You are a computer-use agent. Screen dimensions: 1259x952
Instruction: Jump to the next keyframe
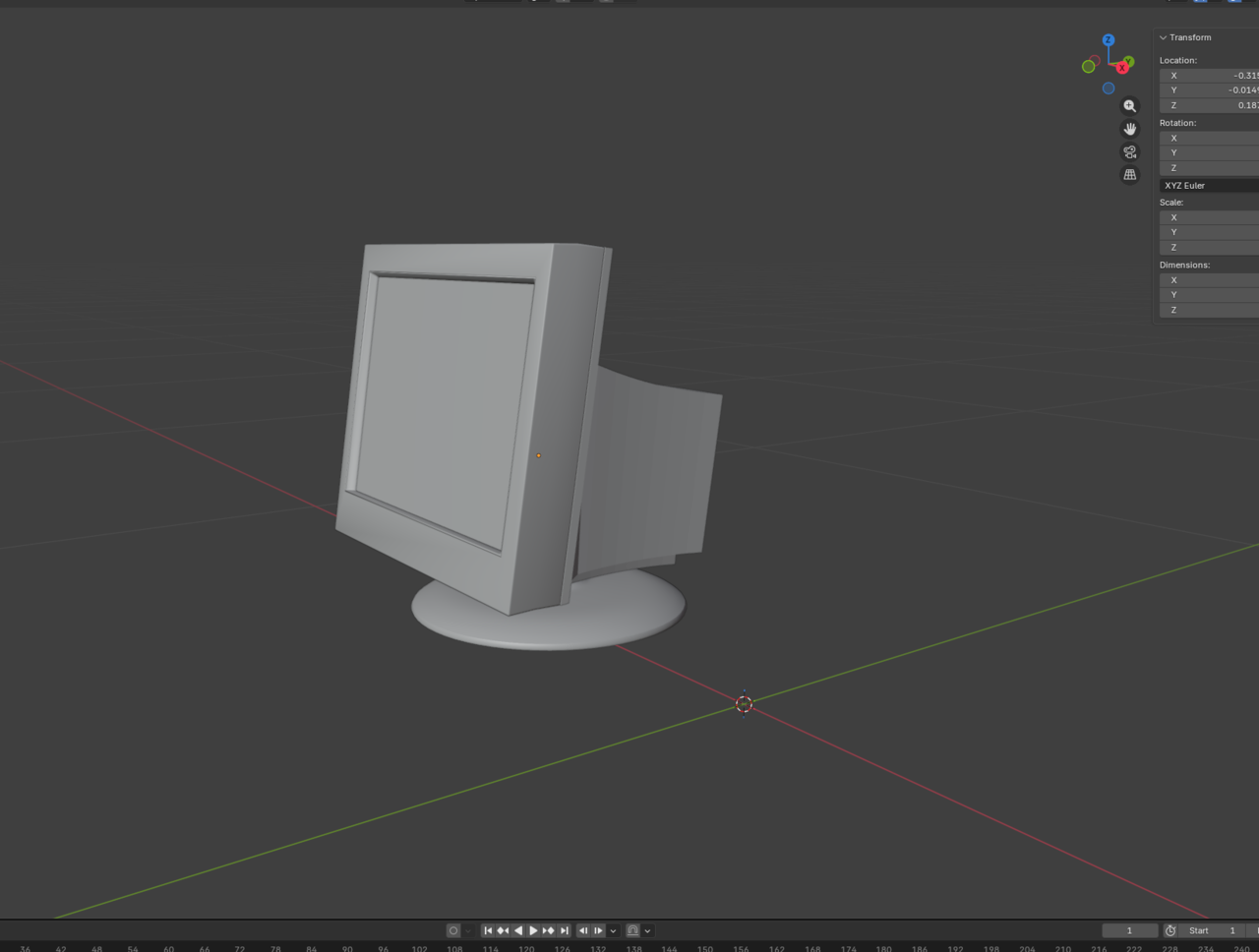point(548,930)
